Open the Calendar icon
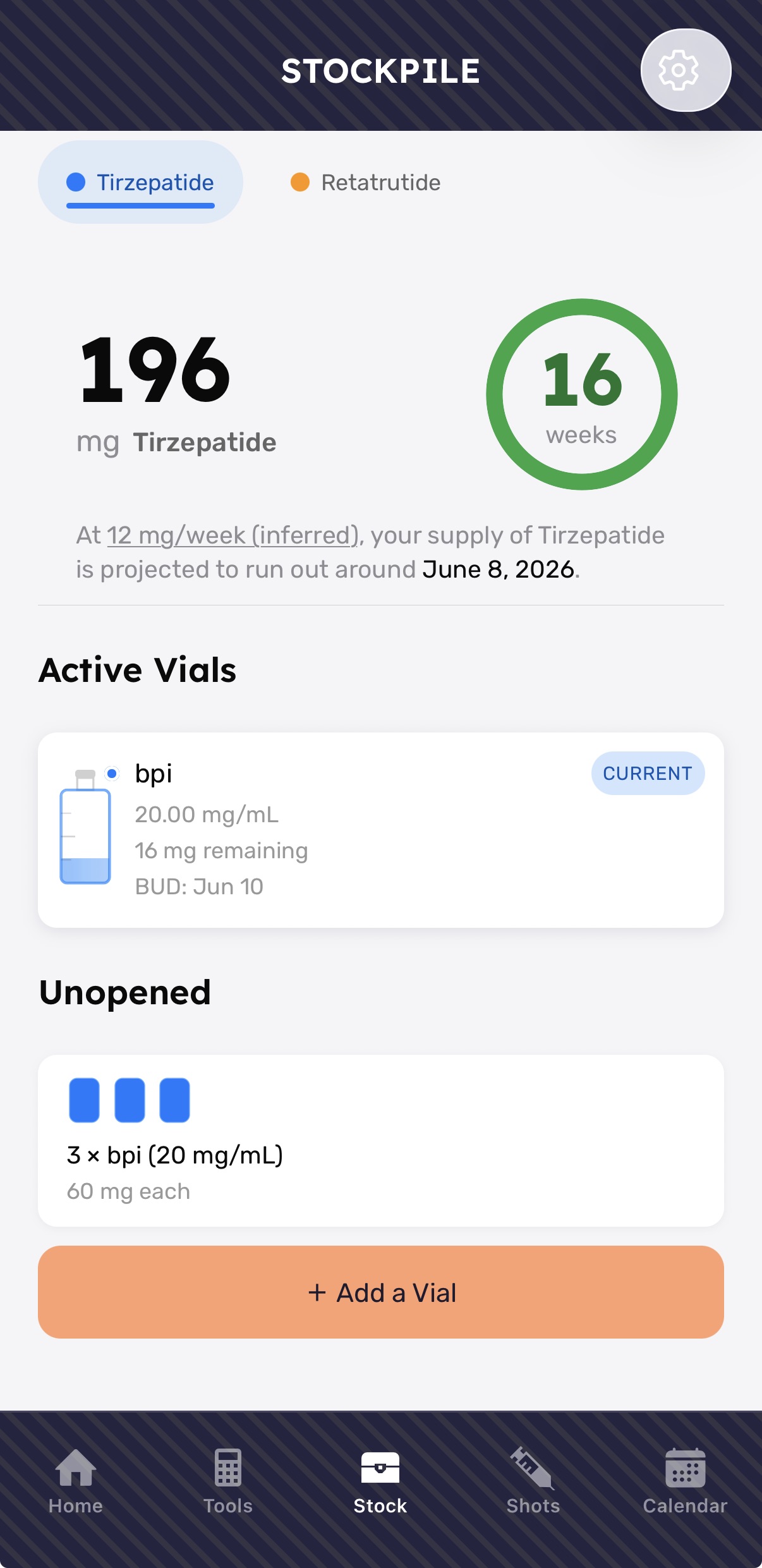Viewport: 762px width, 1568px height. (685, 1468)
